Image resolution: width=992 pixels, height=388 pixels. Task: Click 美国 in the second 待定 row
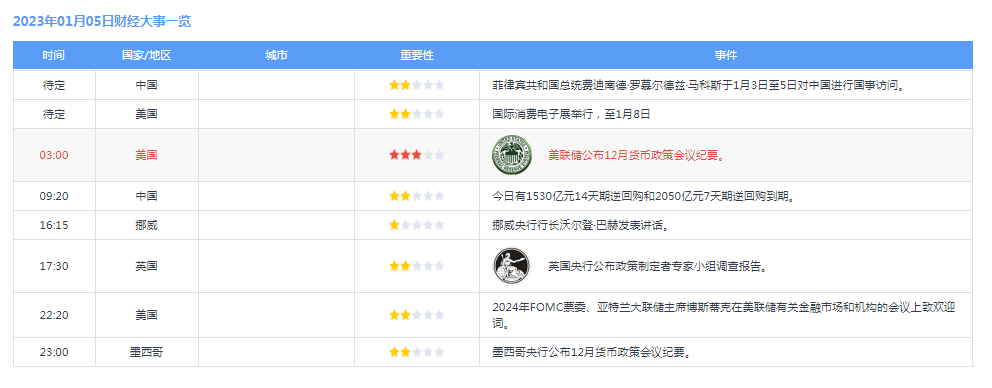click(x=146, y=115)
